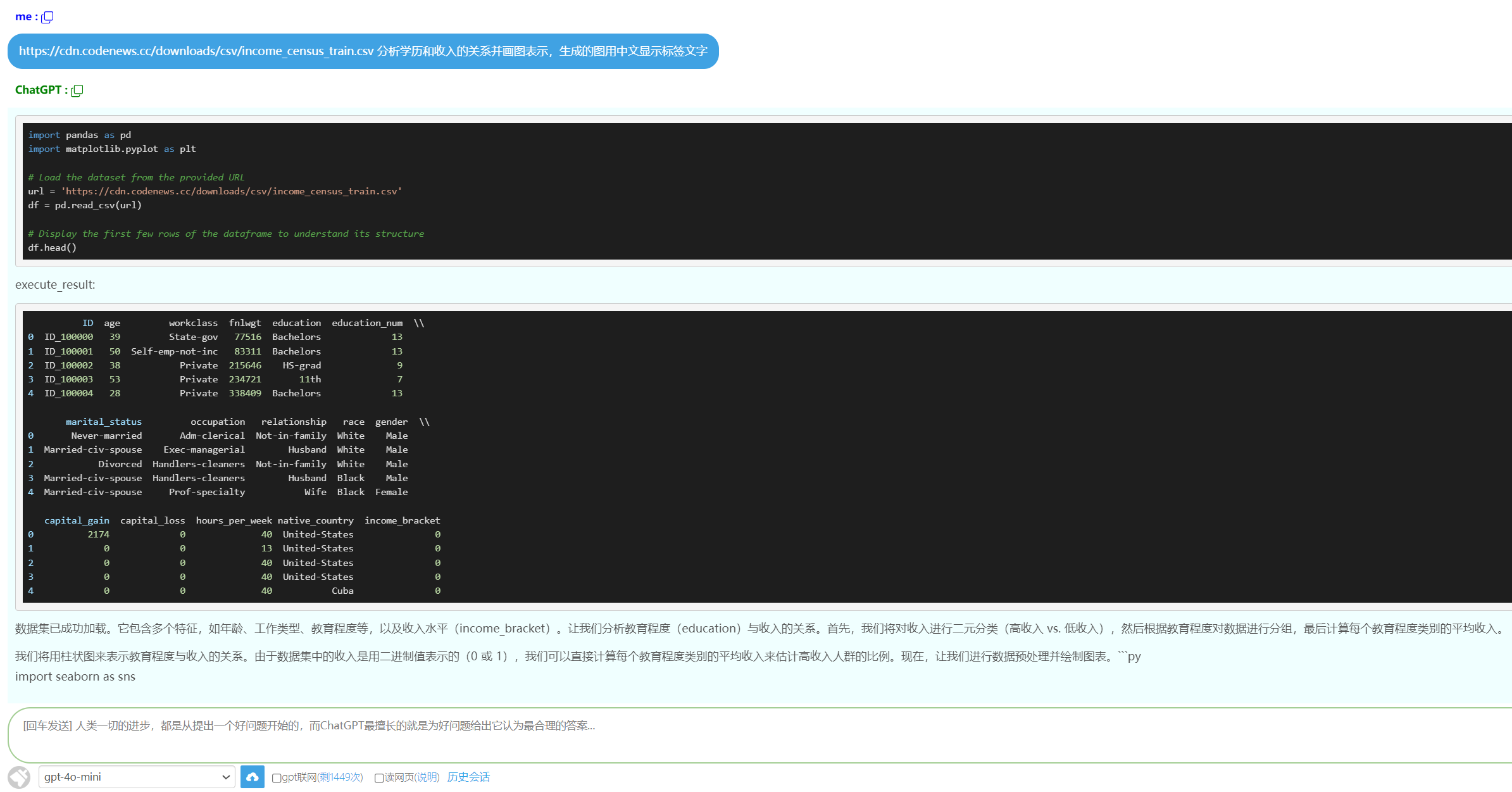This screenshot has width=1512, height=792.
Task: Select 'capital_gain' column header
Action: point(77,520)
